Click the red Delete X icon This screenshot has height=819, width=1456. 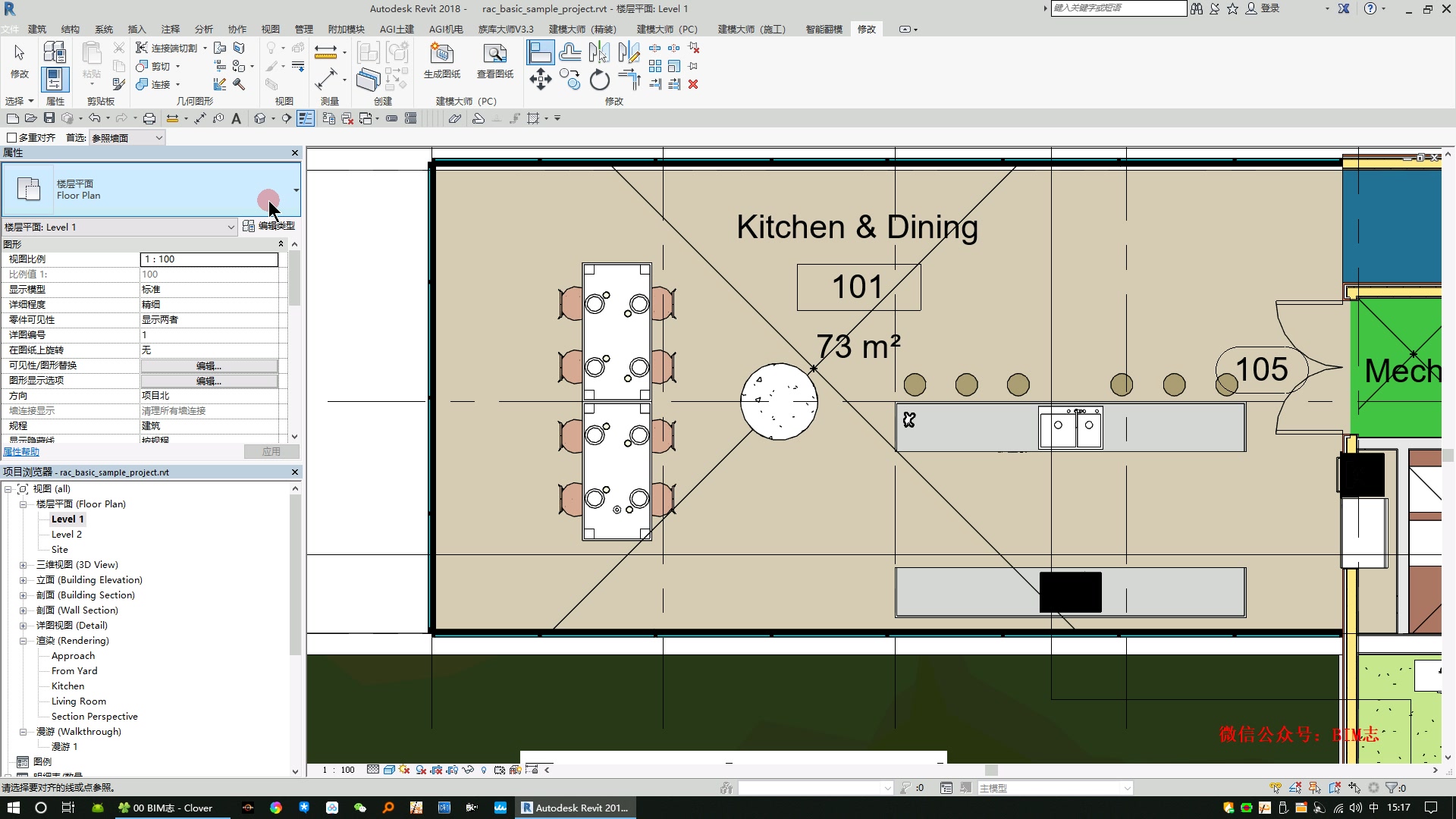693,84
